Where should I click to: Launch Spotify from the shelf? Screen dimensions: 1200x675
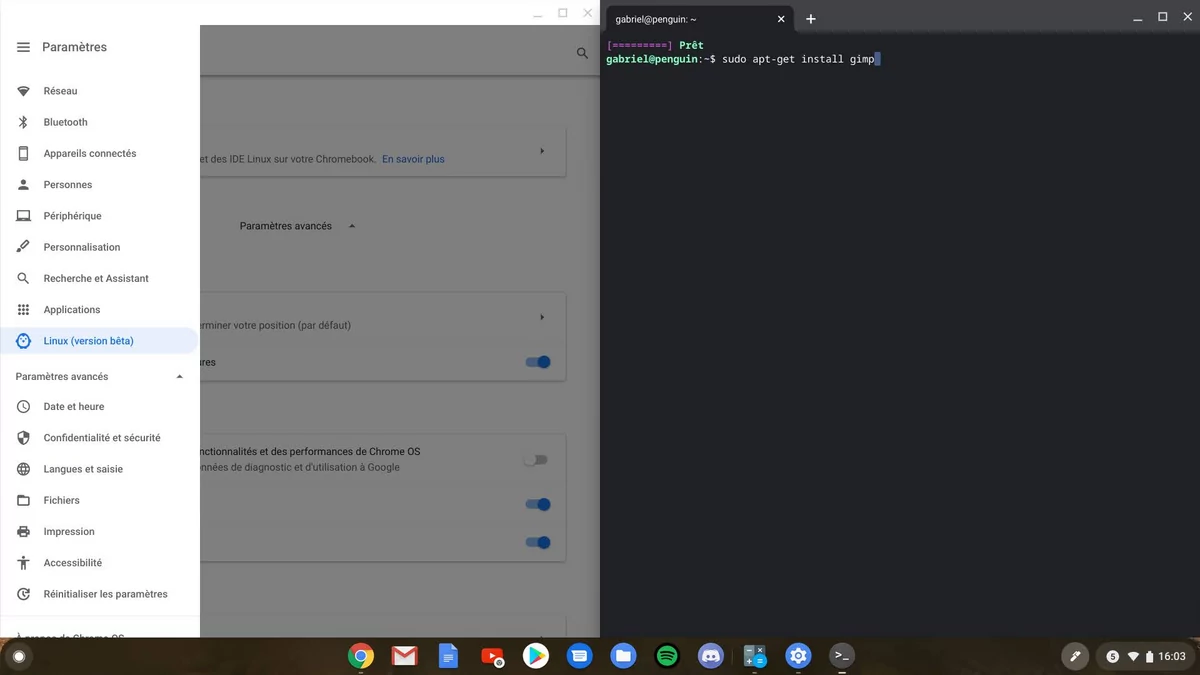pos(667,656)
